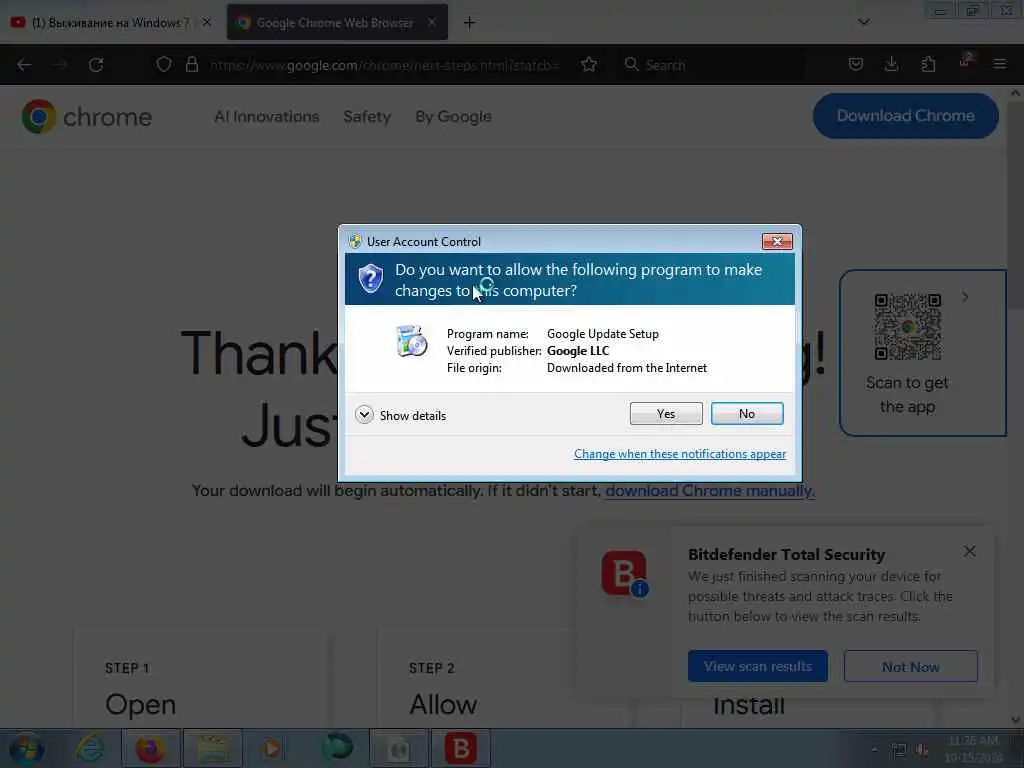Open Firefox from the taskbar
The image size is (1024, 768).
(151, 748)
